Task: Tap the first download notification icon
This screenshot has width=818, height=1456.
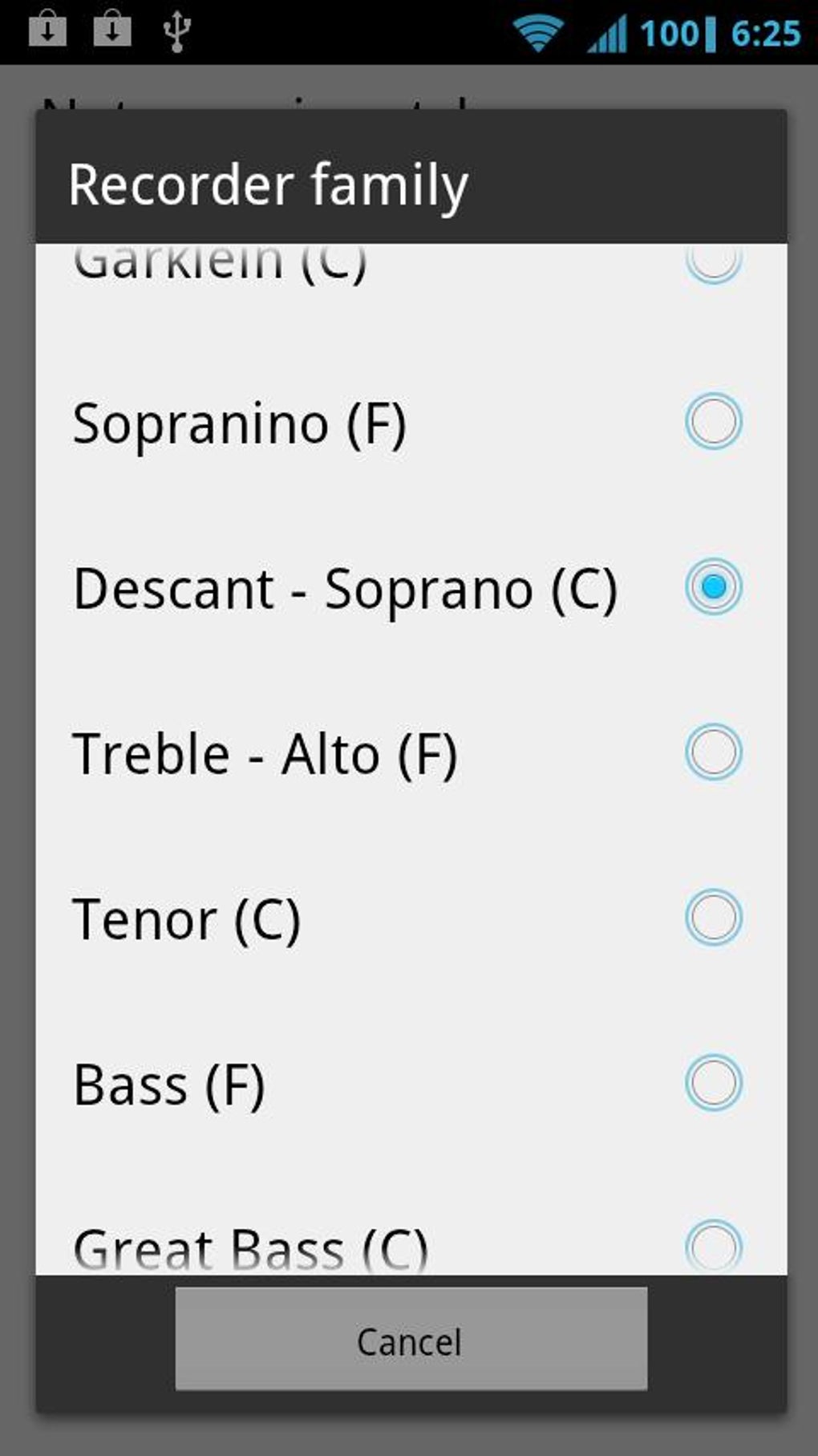Action: pos(48,30)
